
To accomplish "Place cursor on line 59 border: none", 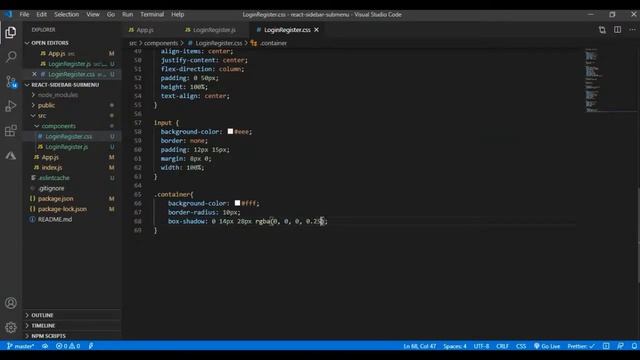I will (184, 140).
